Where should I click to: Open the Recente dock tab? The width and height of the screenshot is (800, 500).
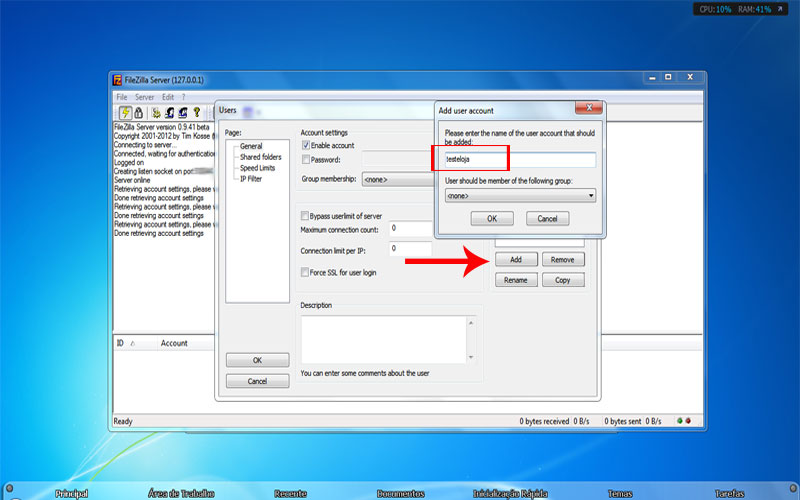coord(290,493)
